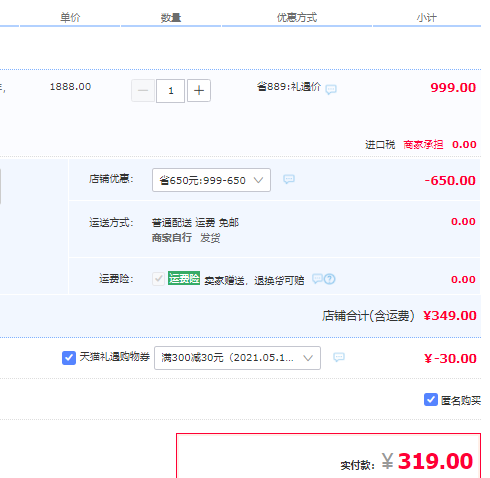Expand the 满300减30元 coupon dropdown
490x478 pixels.
237,358
